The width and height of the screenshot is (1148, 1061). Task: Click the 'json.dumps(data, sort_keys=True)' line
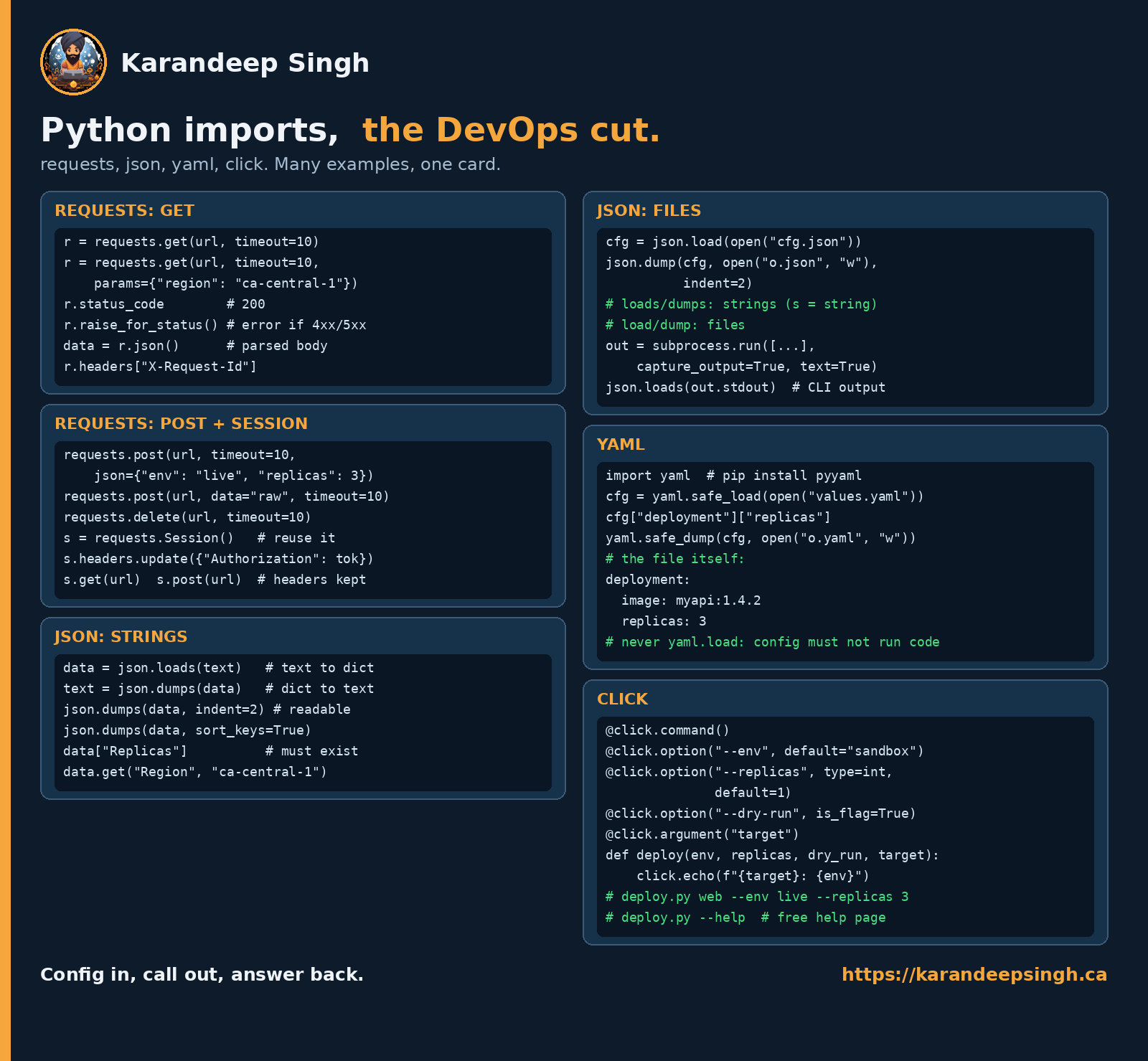tap(187, 730)
